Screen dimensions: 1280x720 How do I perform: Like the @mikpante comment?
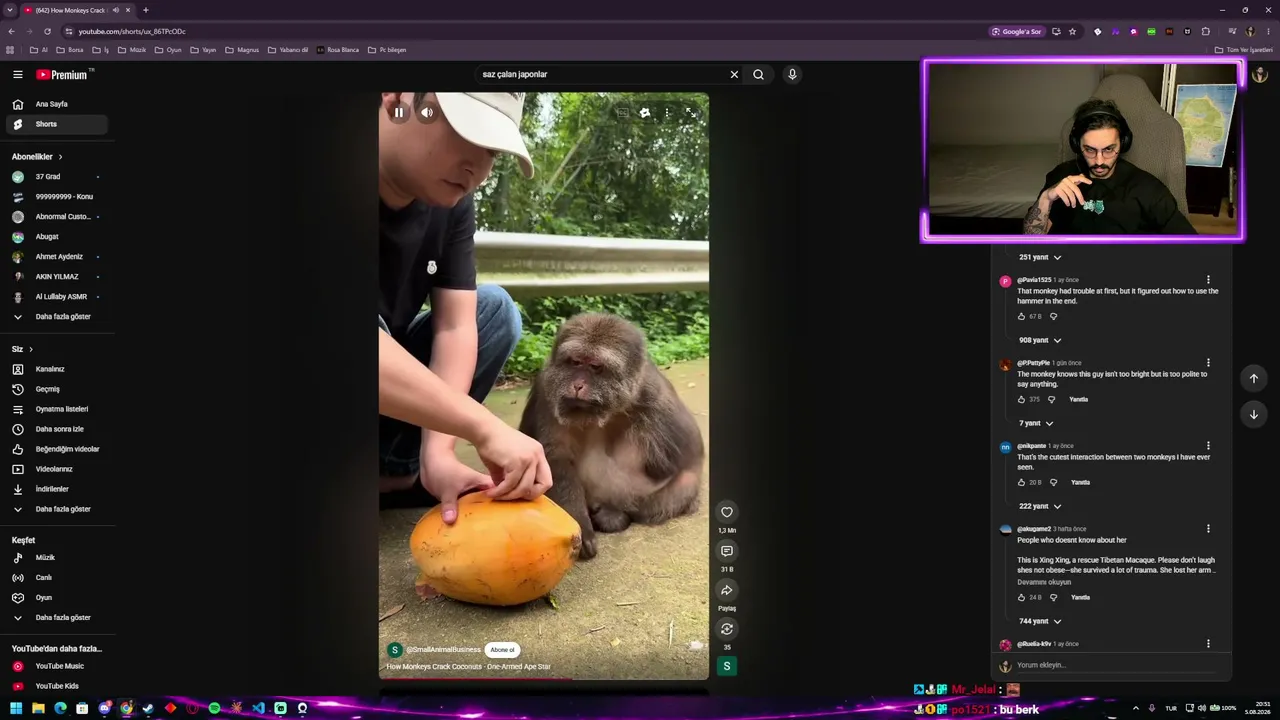point(1021,482)
